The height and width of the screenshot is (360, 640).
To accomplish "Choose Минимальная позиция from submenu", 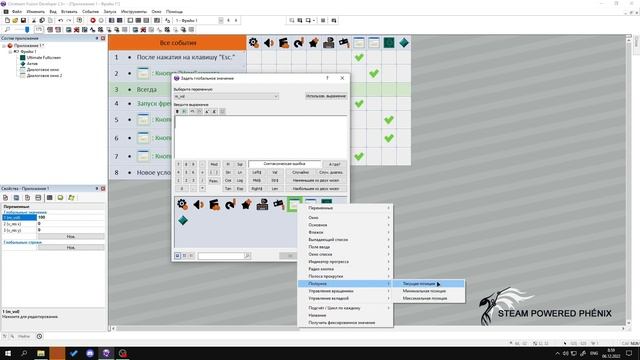I will click(428, 291).
